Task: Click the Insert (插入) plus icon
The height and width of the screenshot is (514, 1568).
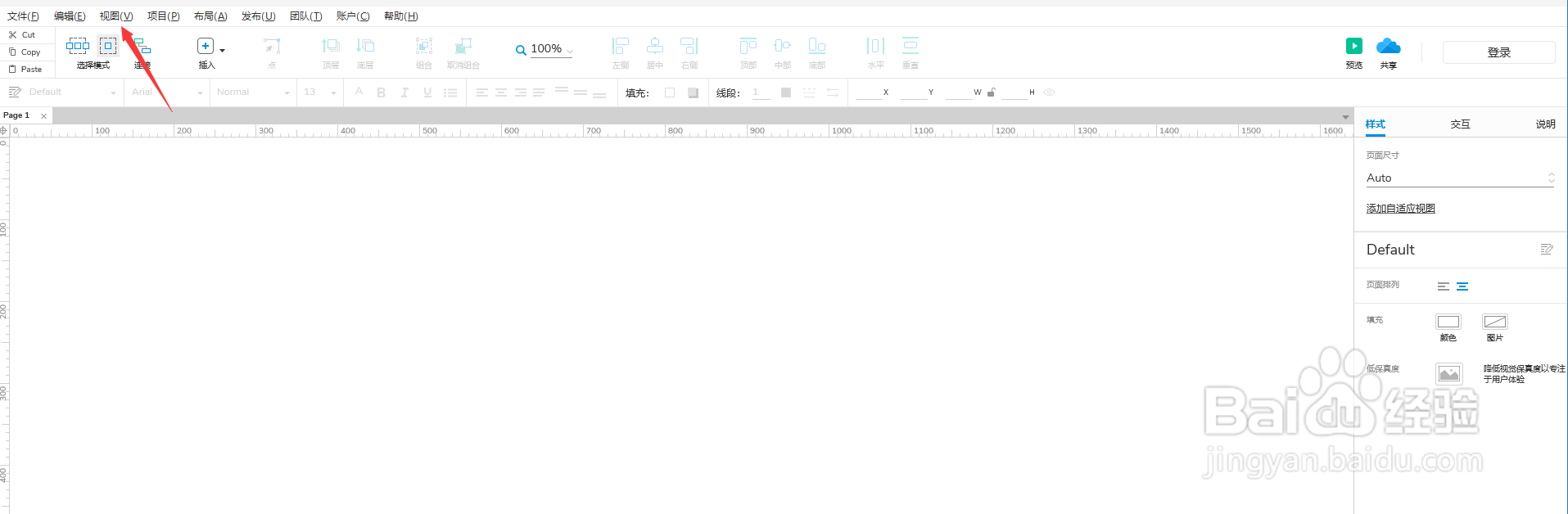Action: [206, 46]
